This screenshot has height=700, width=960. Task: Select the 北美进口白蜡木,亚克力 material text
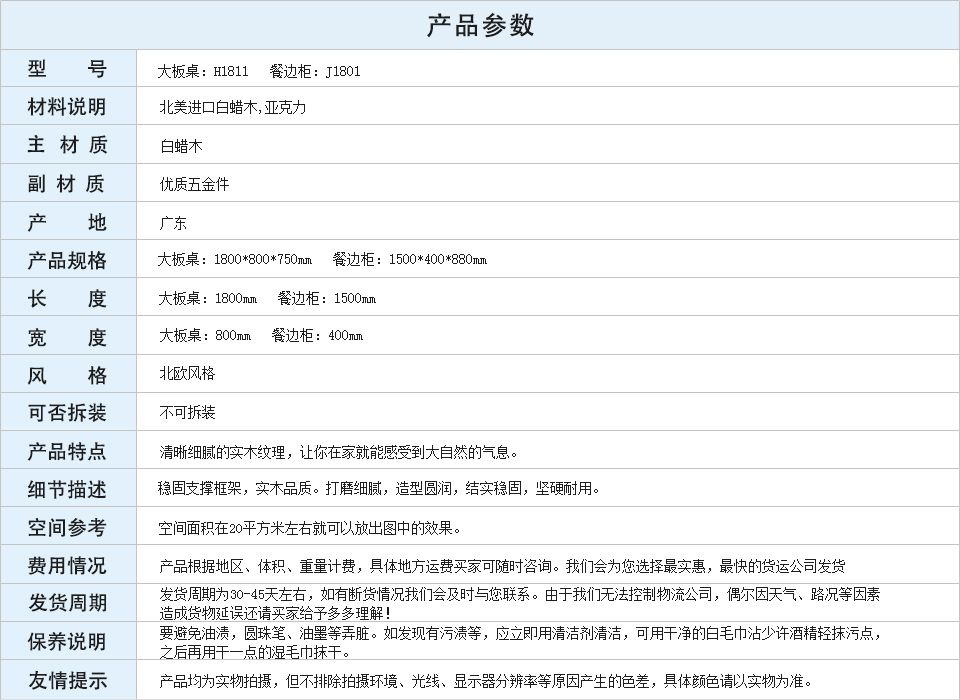(x=233, y=107)
